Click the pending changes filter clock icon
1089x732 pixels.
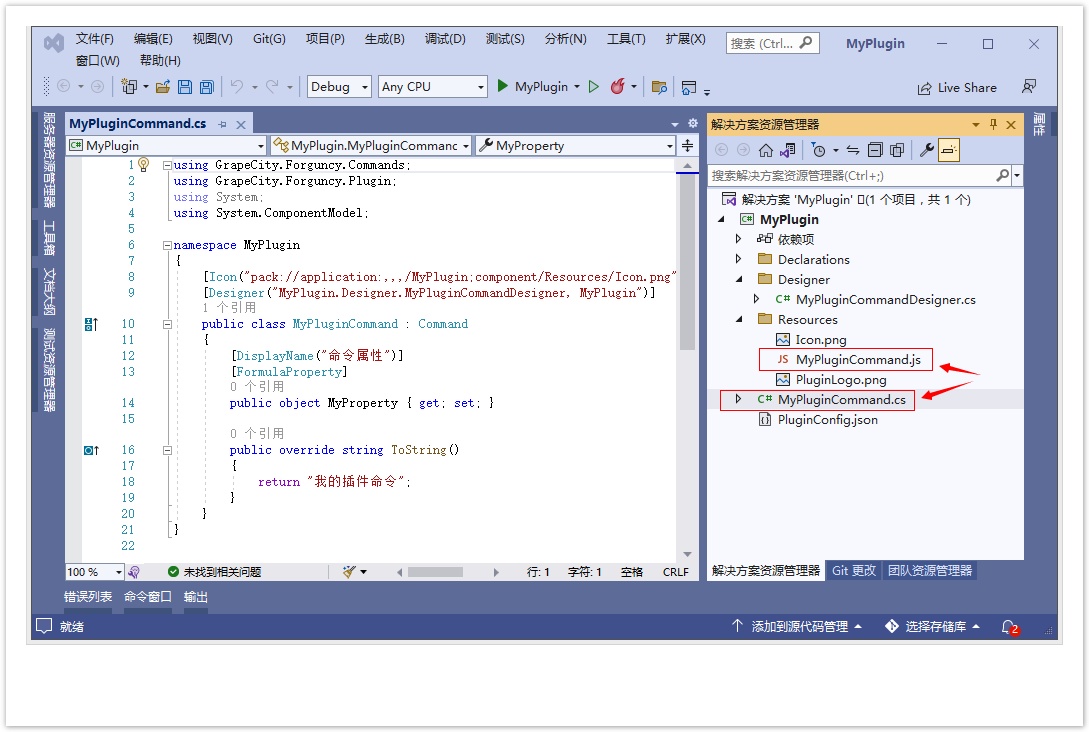click(x=819, y=150)
